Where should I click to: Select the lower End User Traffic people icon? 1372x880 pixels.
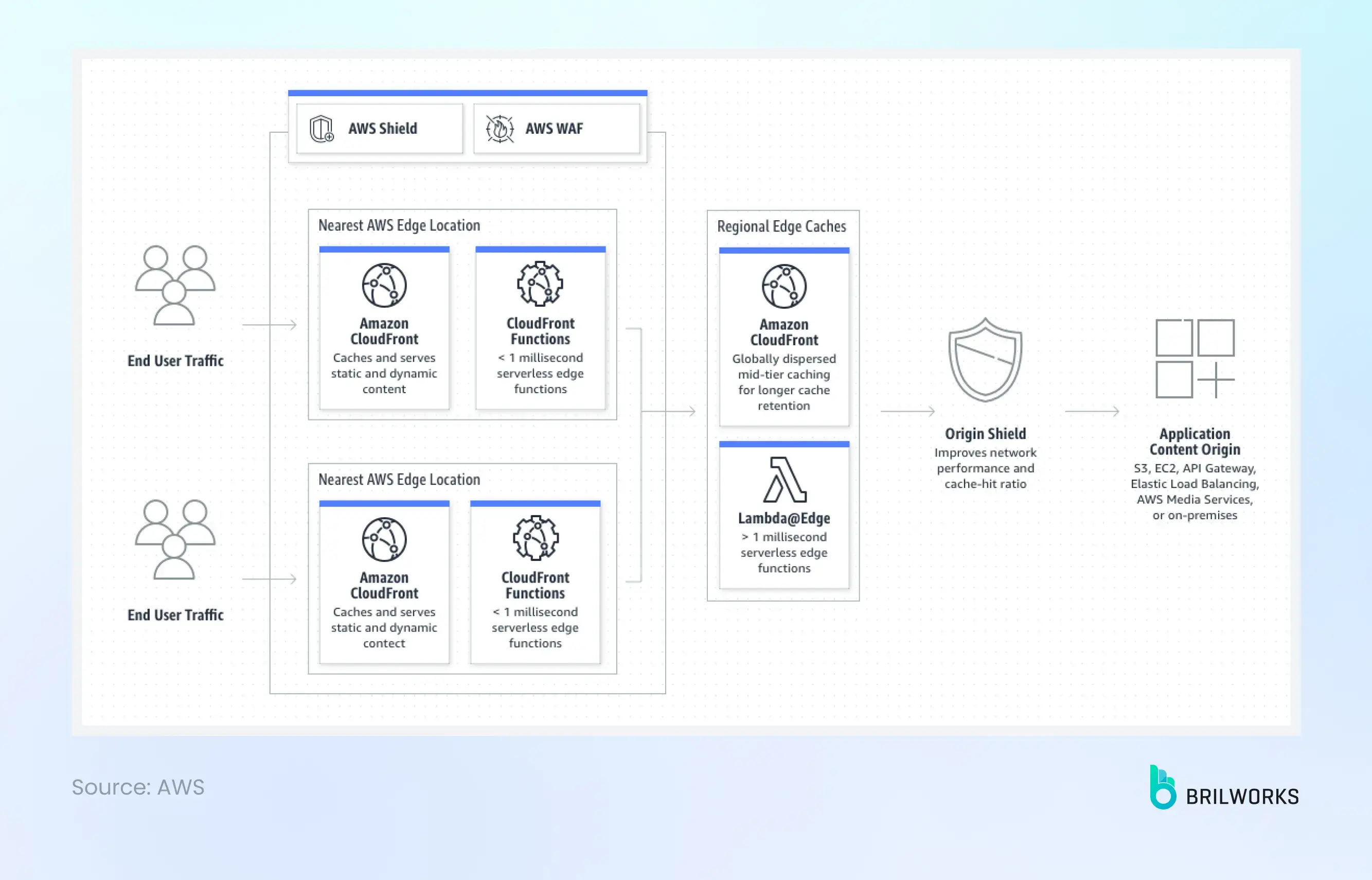[x=175, y=540]
